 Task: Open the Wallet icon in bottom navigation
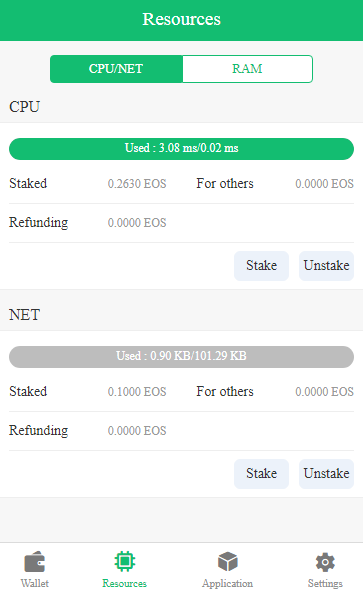coord(35,562)
